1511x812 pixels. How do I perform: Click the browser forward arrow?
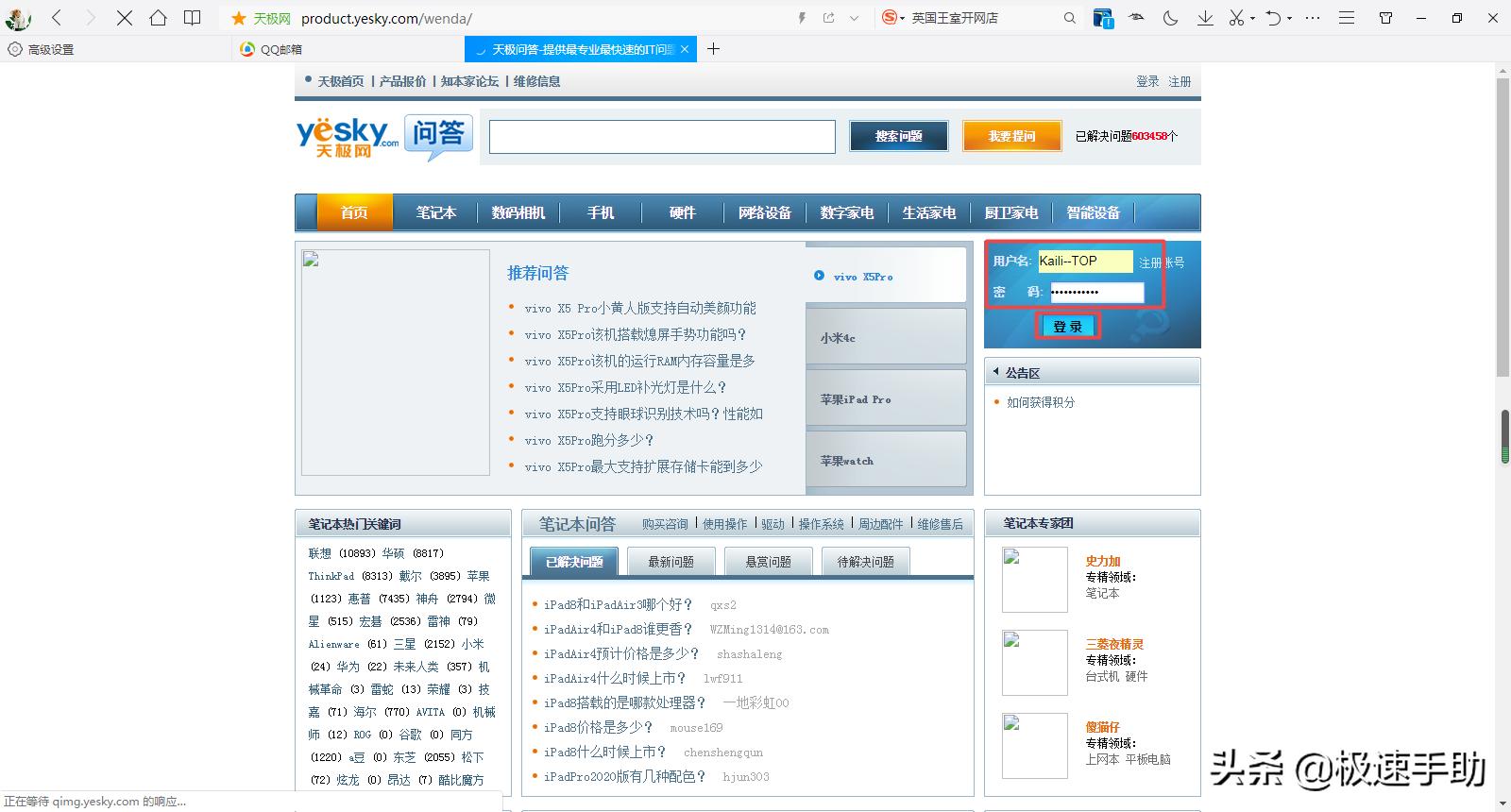coord(91,18)
